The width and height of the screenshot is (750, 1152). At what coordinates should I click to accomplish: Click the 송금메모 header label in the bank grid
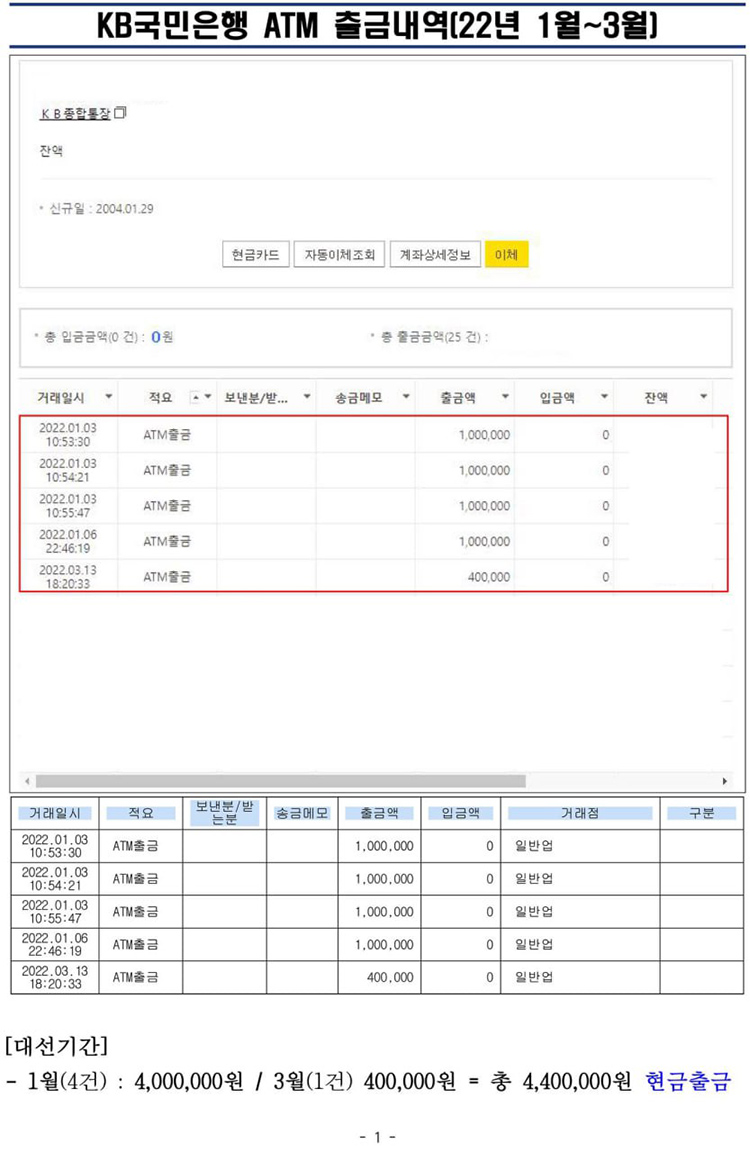tap(358, 397)
